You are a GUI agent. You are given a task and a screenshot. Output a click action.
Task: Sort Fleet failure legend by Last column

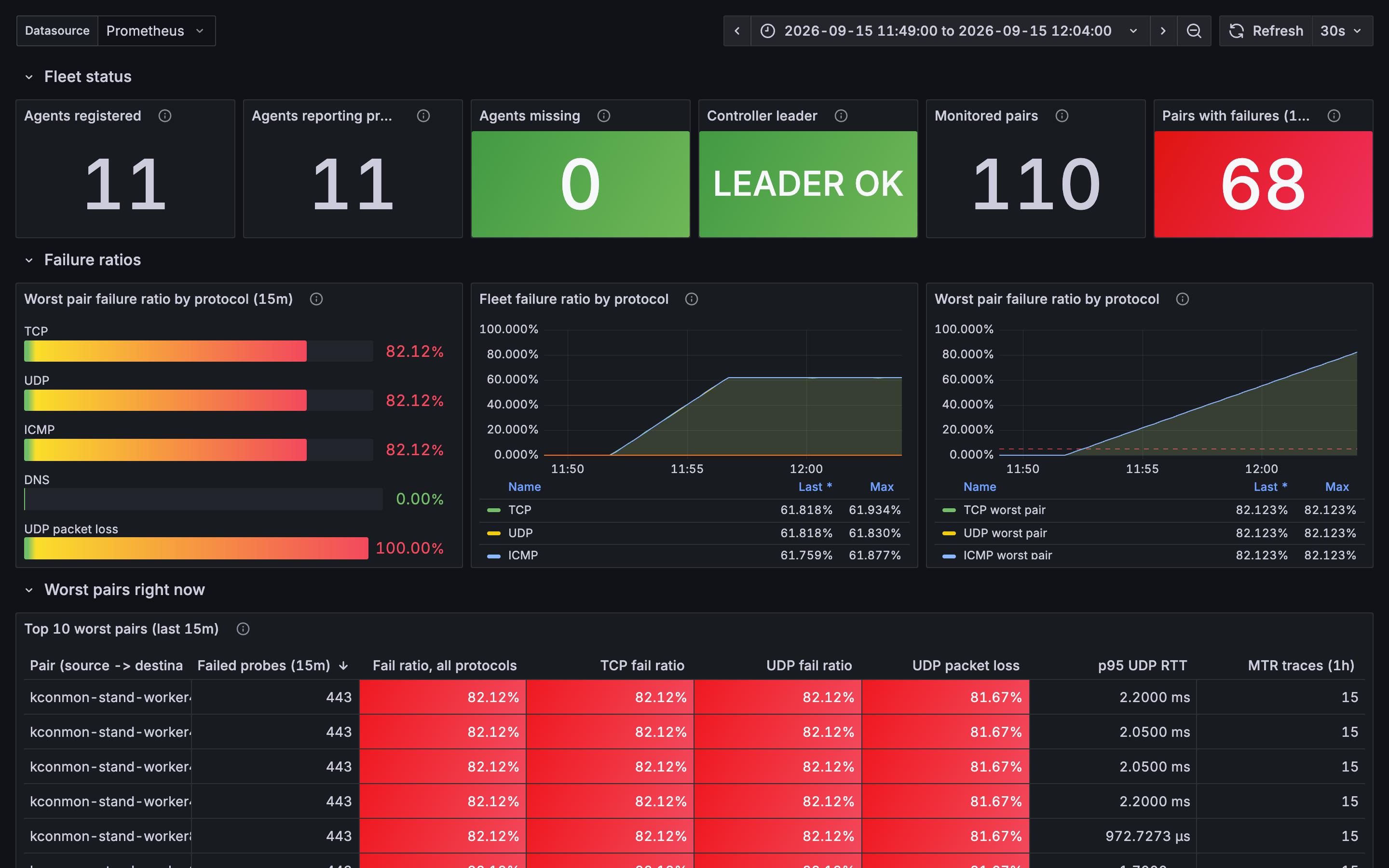tap(815, 488)
